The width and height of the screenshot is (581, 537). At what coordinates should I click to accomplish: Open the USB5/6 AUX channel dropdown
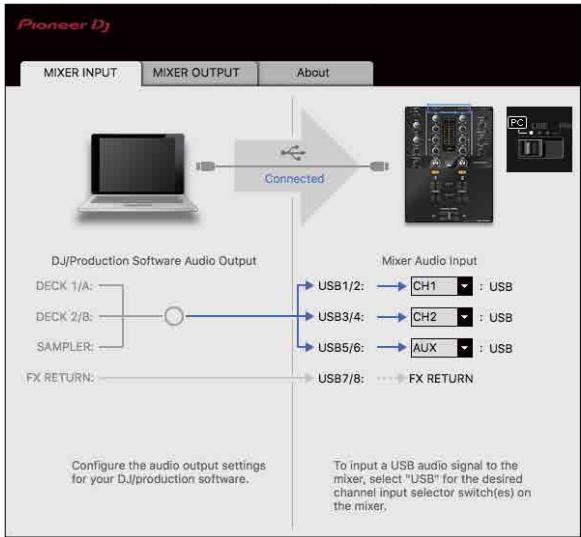coord(442,348)
